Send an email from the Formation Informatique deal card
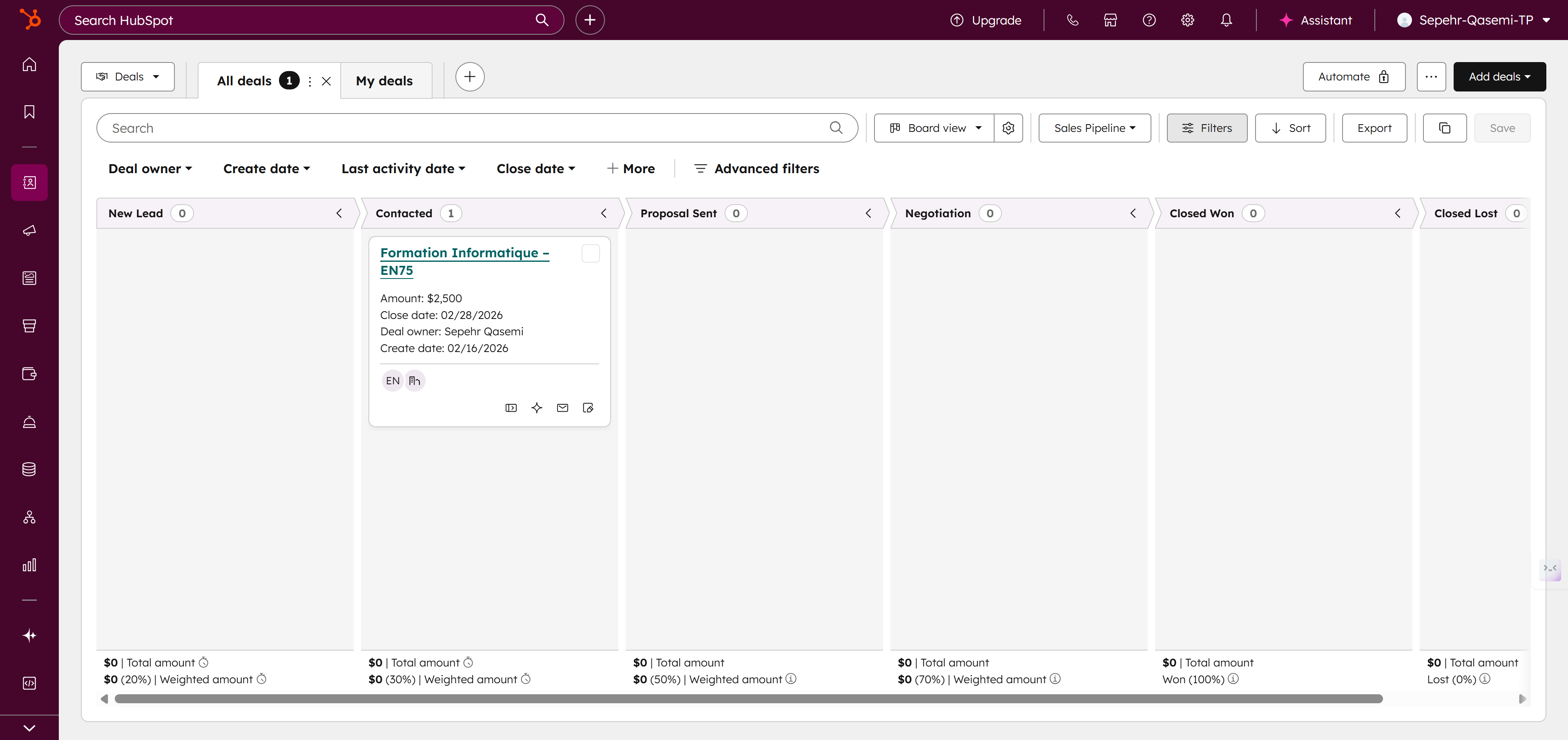Image resolution: width=1568 pixels, height=740 pixels. 562,408
